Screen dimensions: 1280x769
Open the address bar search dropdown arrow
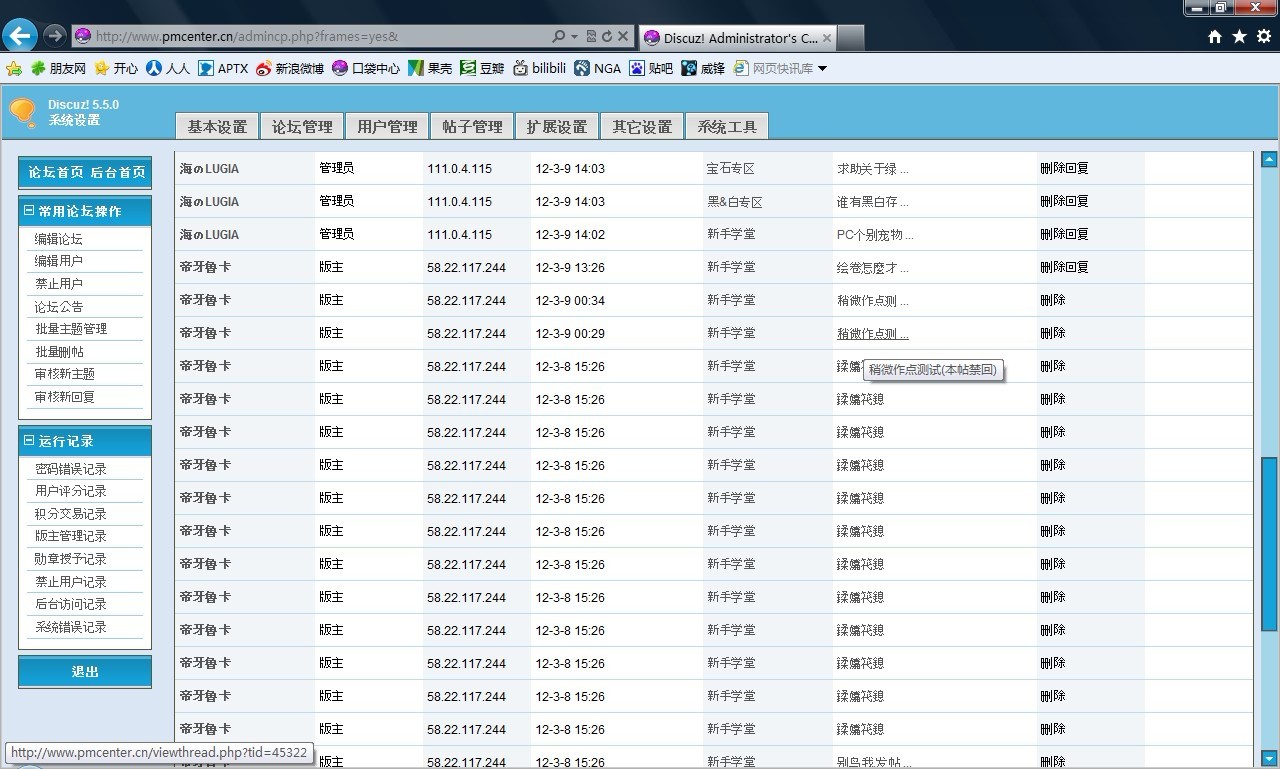[574, 36]
